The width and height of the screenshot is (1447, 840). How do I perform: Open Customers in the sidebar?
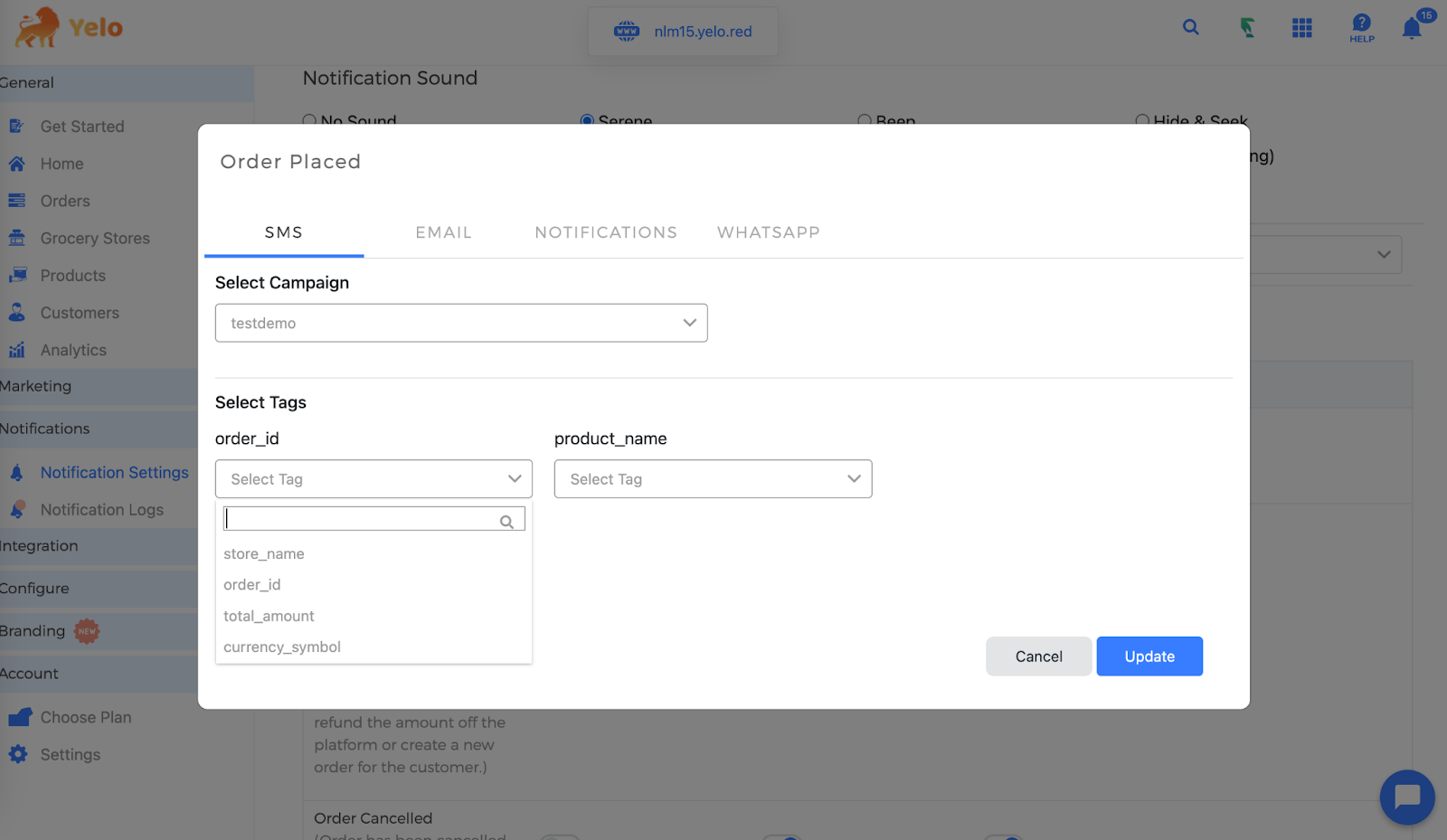(80, 313)
